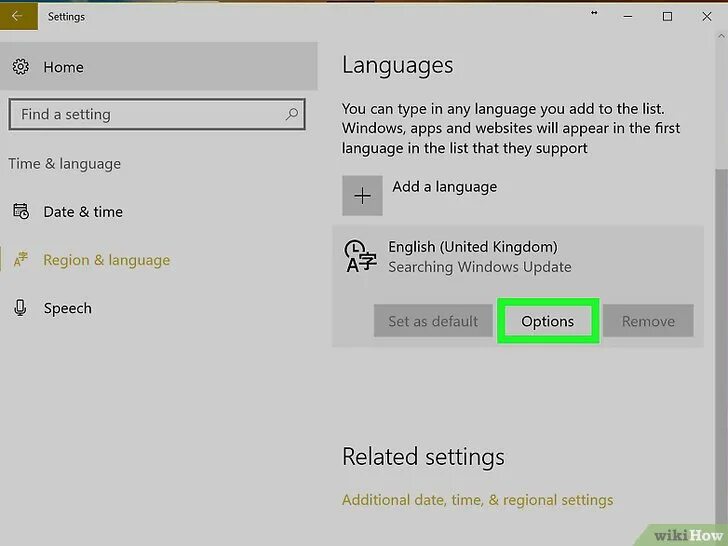
Task: Open the Home settings page
Action: pos(159,67)
